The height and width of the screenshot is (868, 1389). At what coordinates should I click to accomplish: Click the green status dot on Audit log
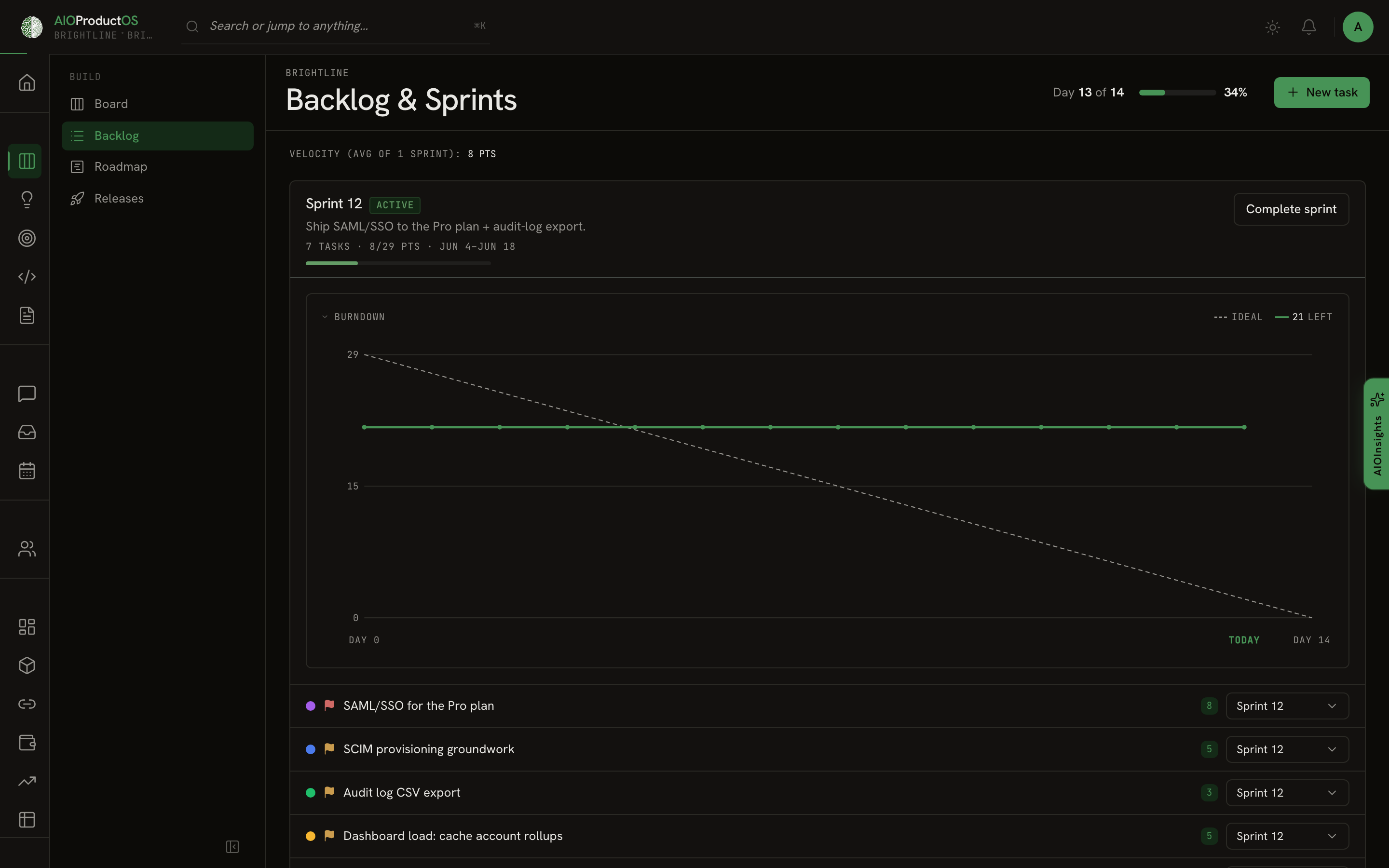311,792
